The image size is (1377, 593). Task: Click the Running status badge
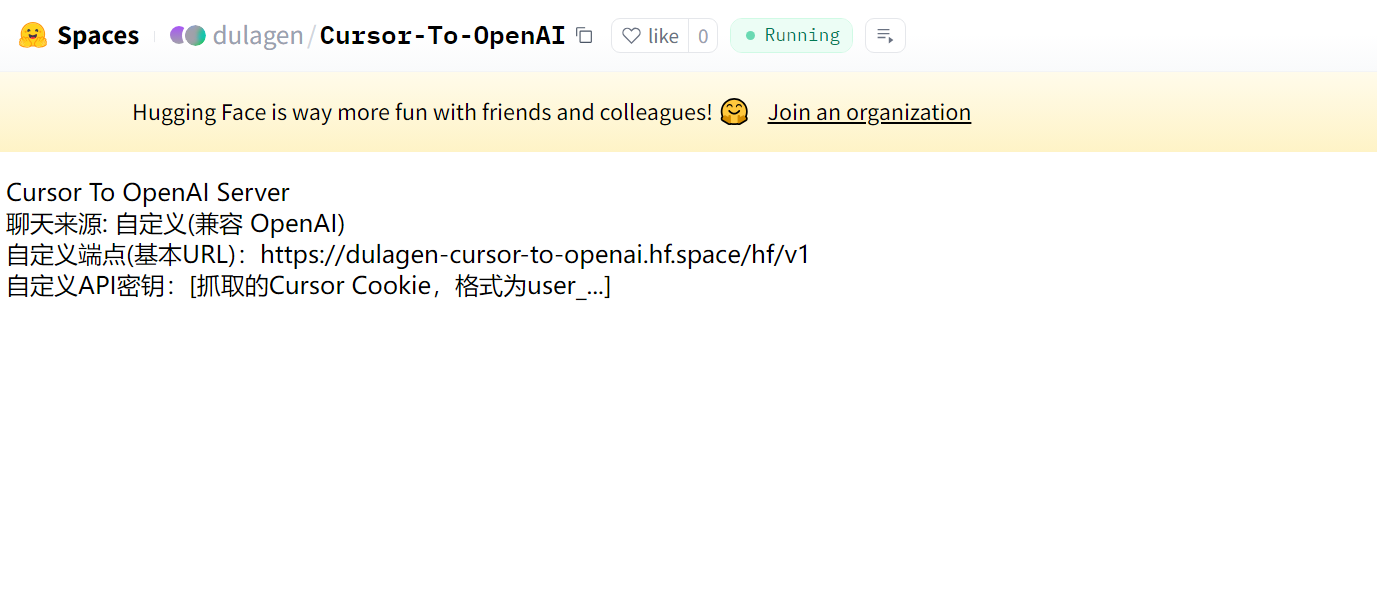coord(791,35)
